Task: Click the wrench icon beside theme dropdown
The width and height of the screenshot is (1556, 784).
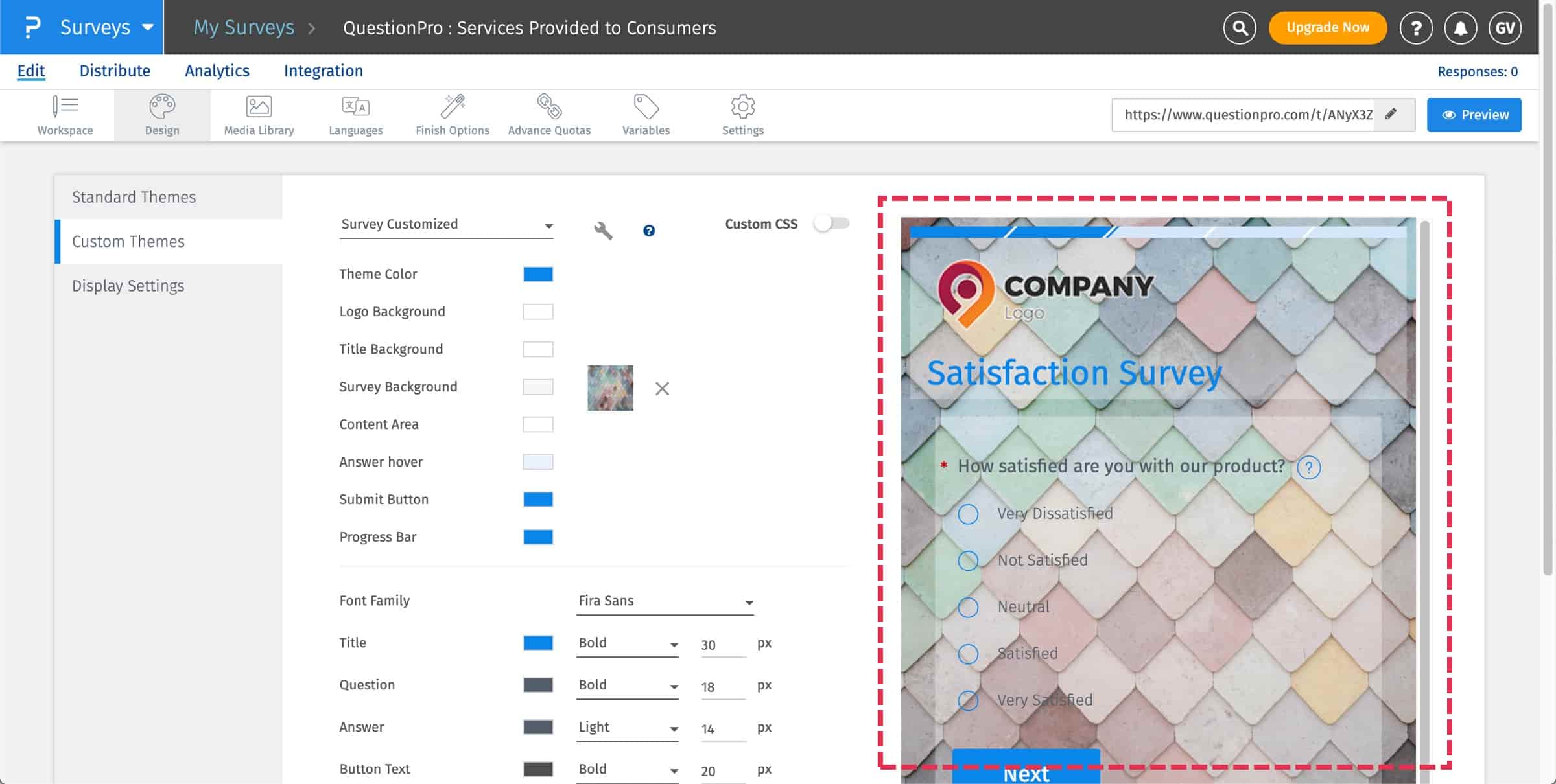Action: 603,231
